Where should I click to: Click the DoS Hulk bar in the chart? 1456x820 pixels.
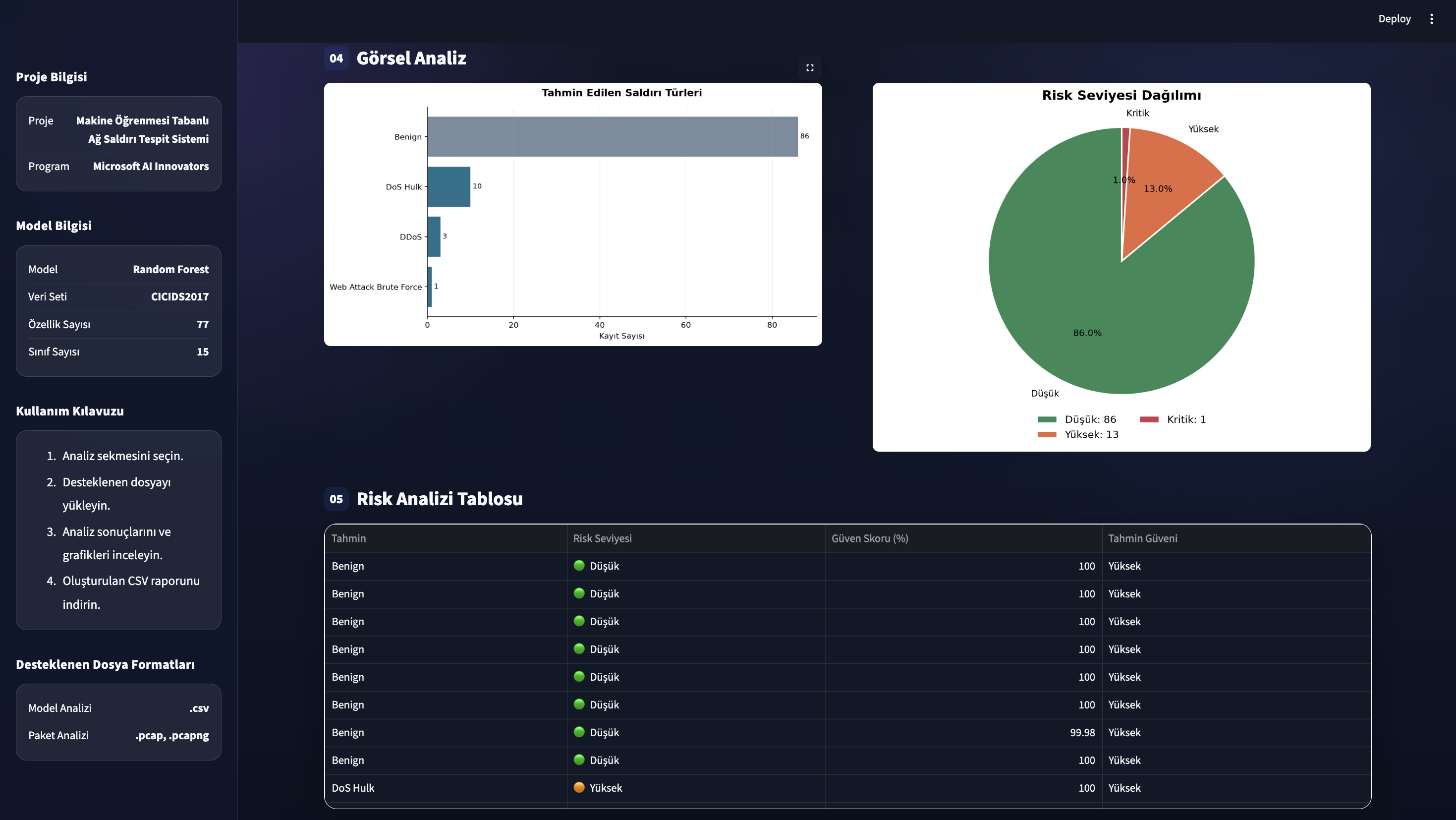click(449, 186)
